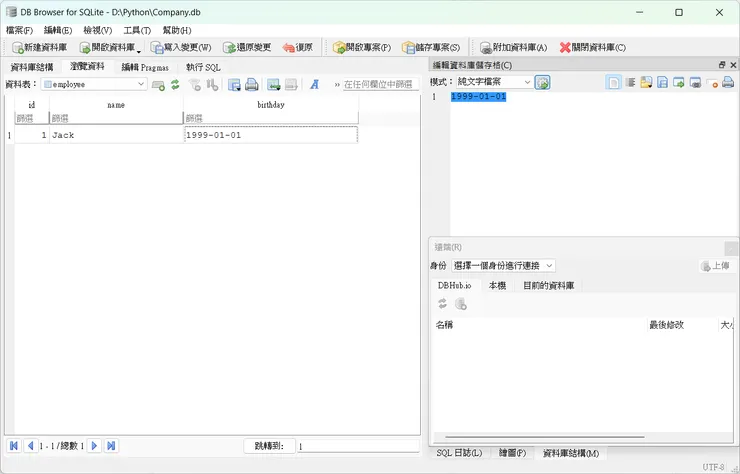740x474 pixels.
Task: Open the 檢視(V) menu
Action: pyautogui.click(x=98, y=30)
